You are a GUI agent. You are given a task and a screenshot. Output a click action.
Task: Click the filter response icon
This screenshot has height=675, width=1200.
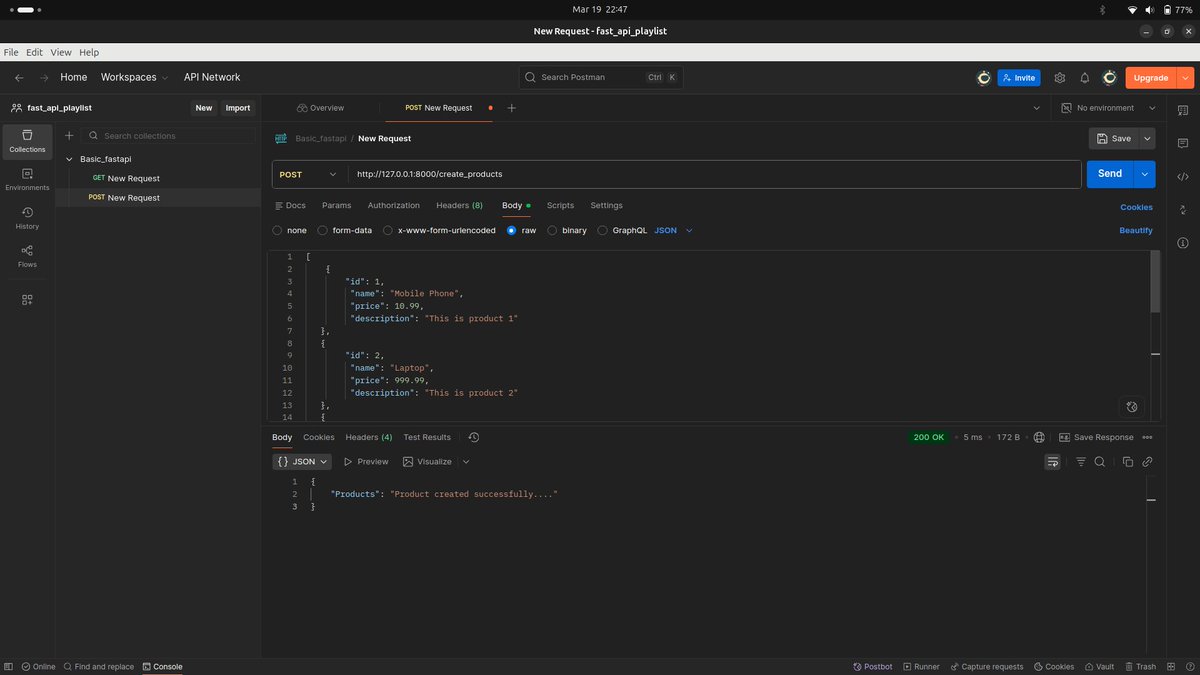[x=1081, y=462]
